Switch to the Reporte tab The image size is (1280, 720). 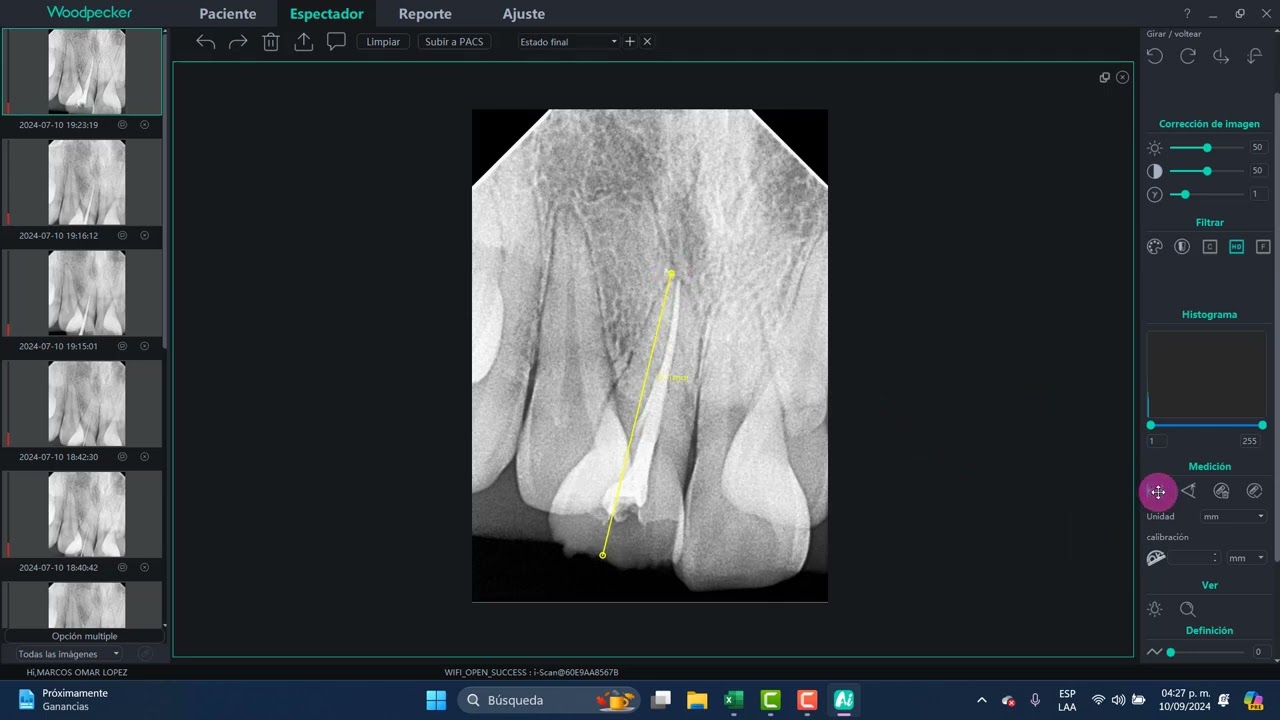tap(425, 14)
